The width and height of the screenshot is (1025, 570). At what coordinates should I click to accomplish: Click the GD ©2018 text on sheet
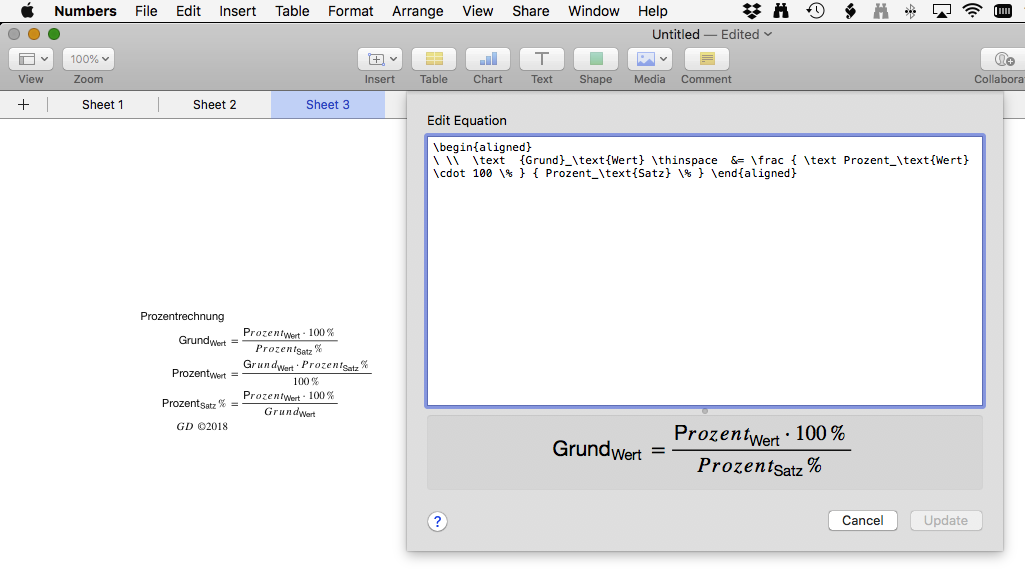coord(202,426)
